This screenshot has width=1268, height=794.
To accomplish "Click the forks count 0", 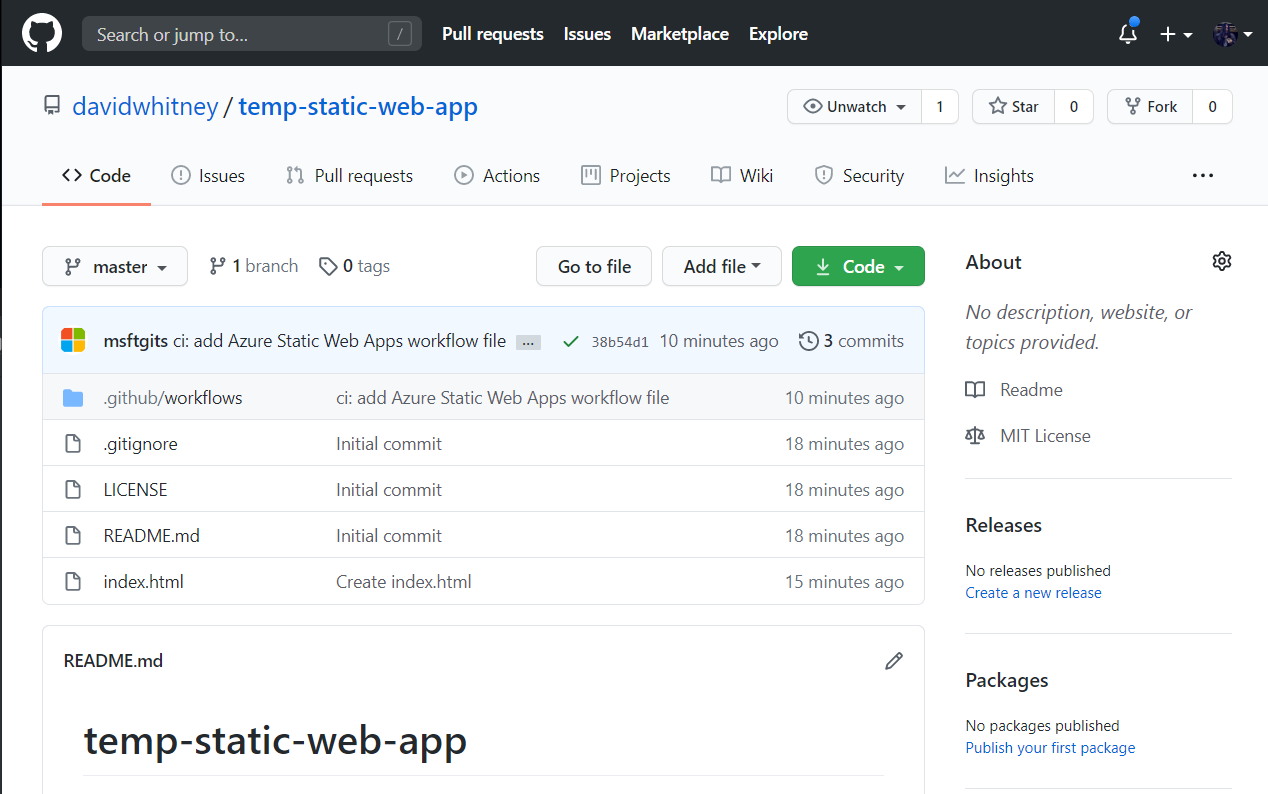I will point(1212,107).
